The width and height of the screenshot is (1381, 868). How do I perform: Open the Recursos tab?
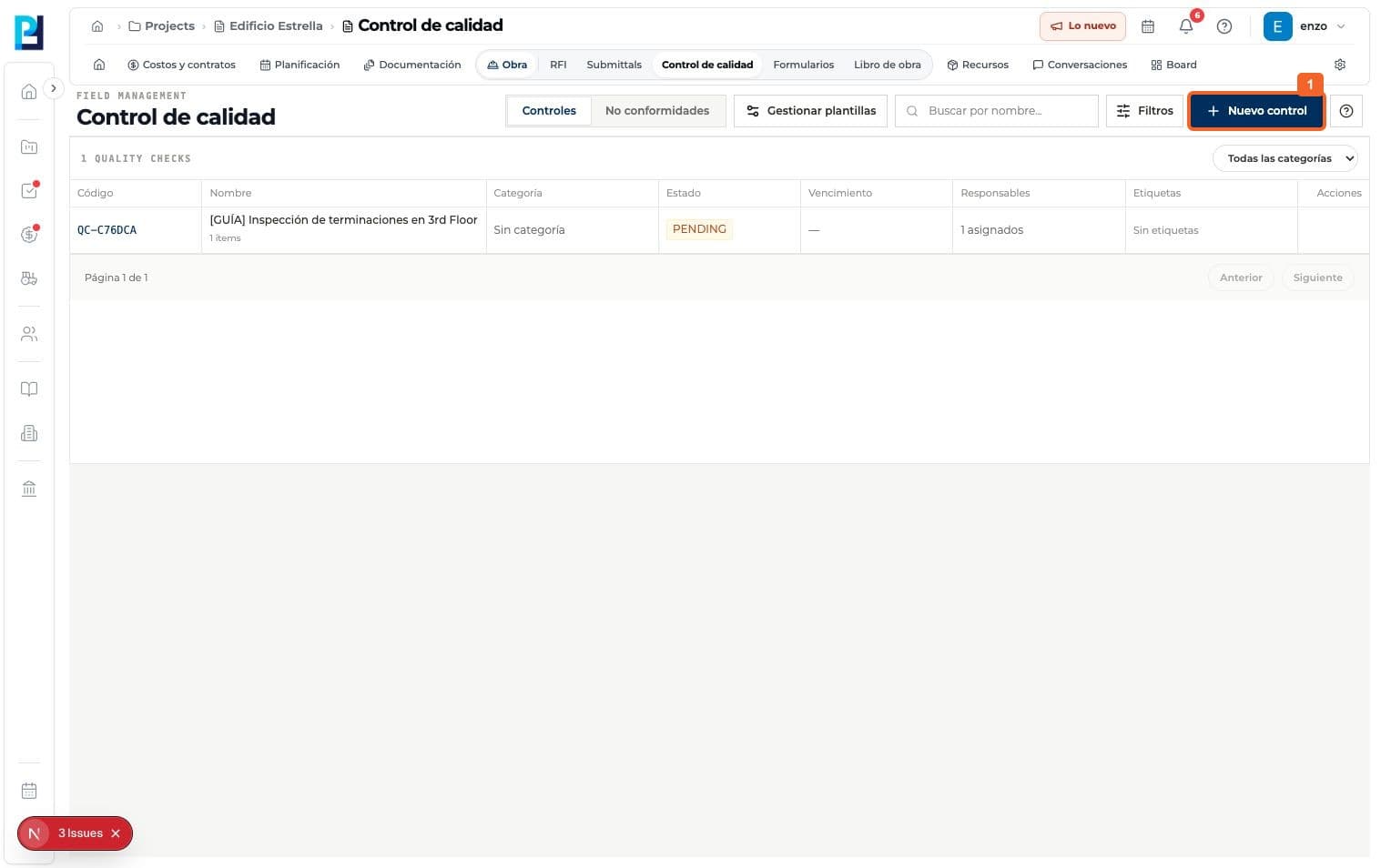pos(978,65)
